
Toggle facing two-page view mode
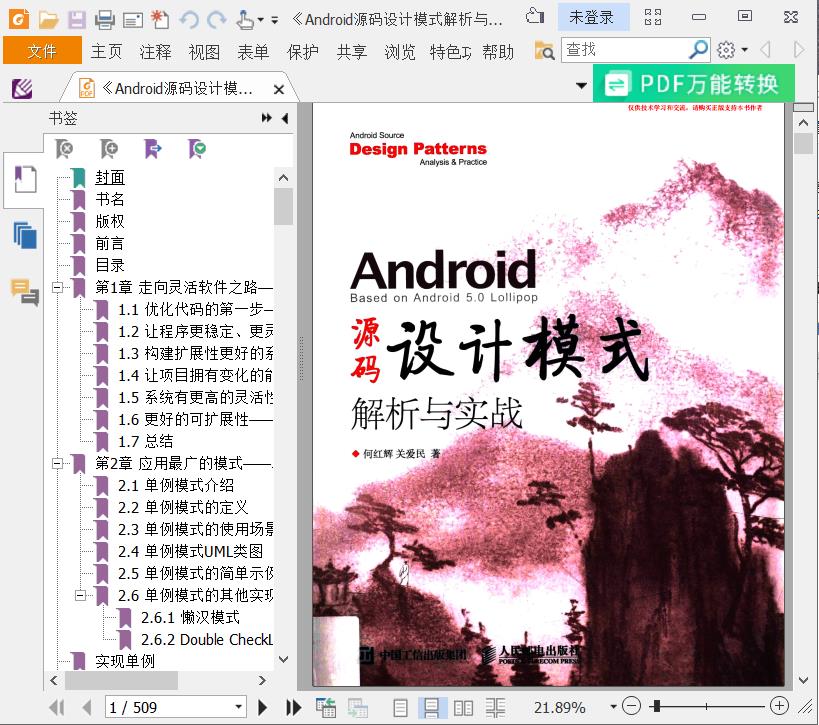[463, 708]
